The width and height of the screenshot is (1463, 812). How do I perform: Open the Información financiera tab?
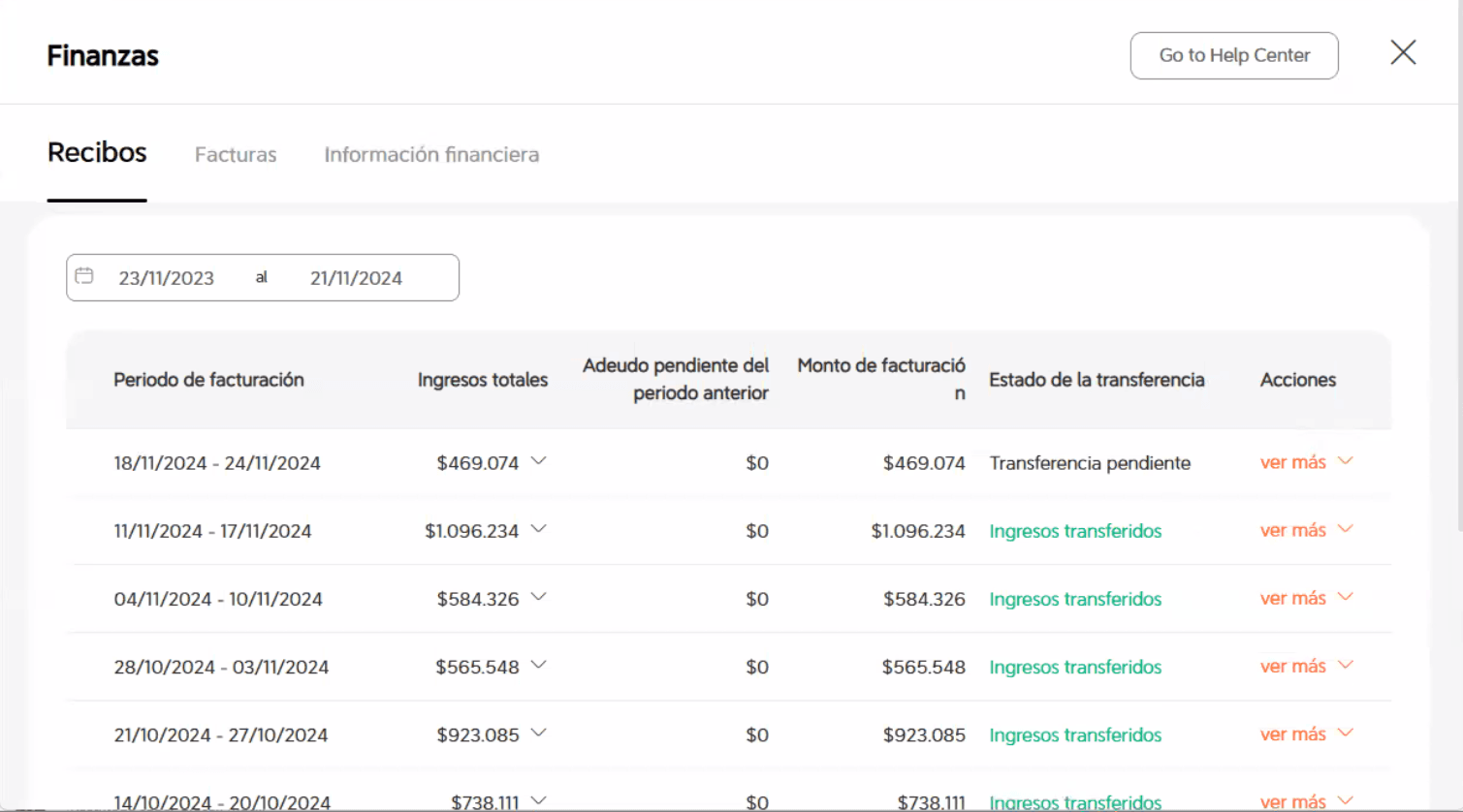coord(431,155)
